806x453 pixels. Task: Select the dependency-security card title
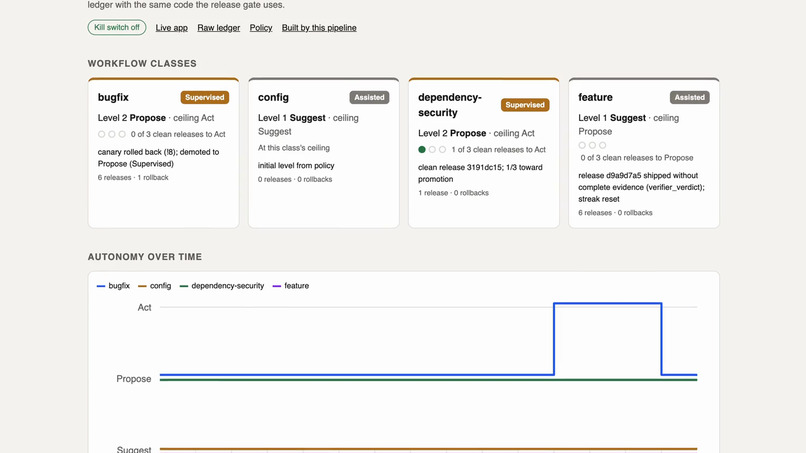450,105
